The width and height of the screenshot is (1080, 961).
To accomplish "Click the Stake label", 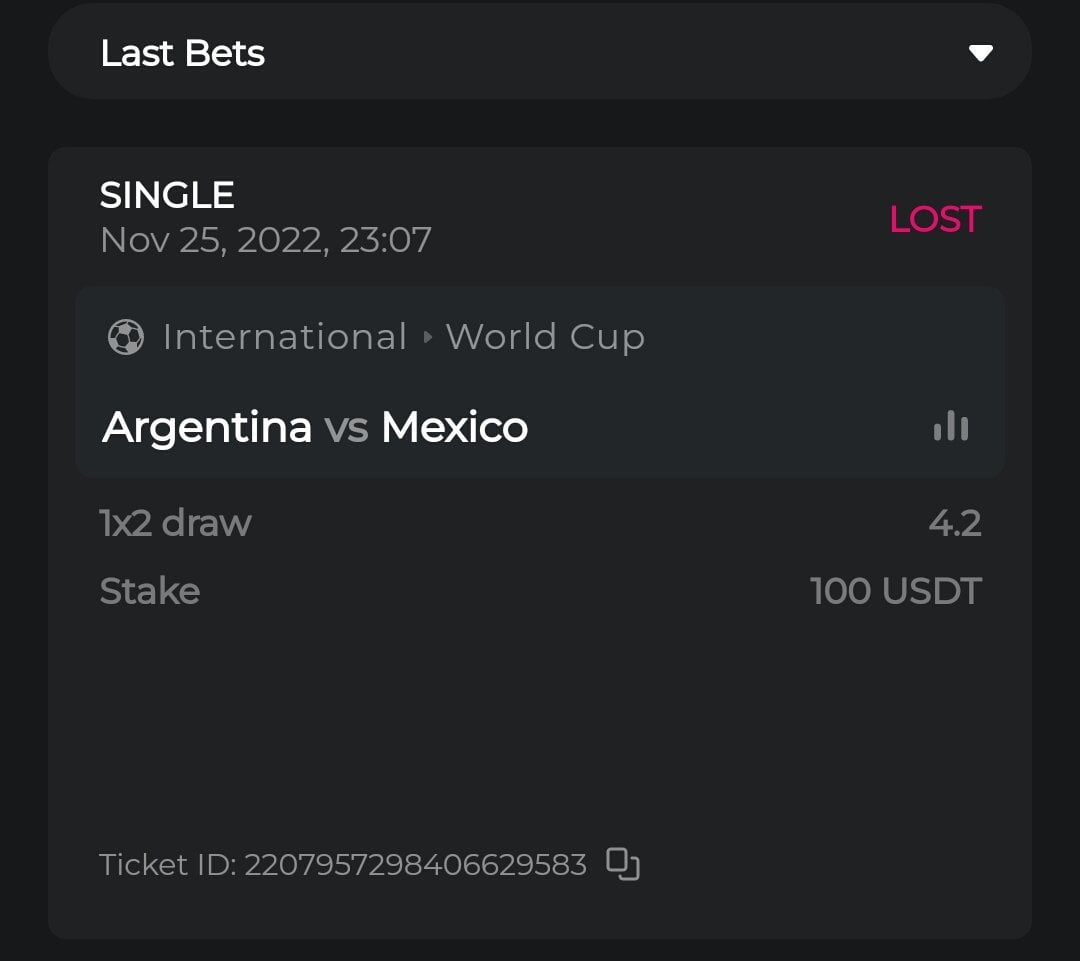I will (x=150, y=591).
